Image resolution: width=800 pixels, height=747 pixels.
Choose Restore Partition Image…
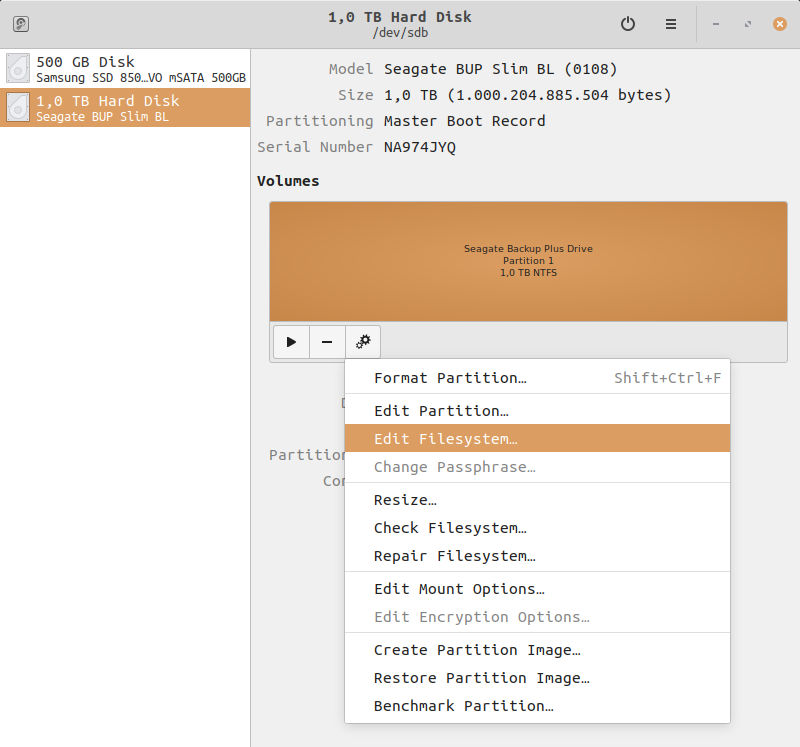click(537, 678)
